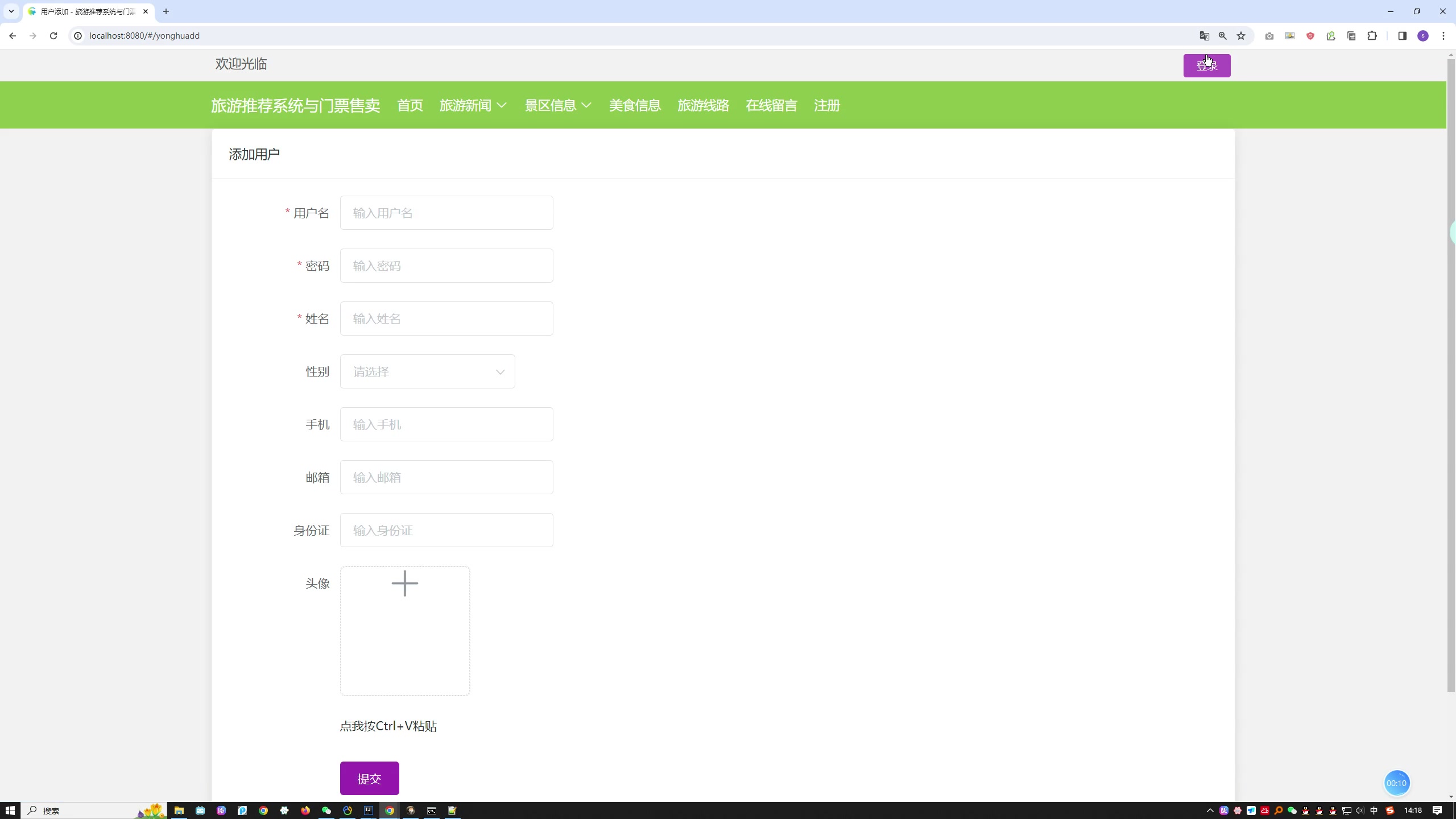Click 点我按Ctrl+V粘贴 text
This screenshot has width=1456, height=819.
click(388, 726)
